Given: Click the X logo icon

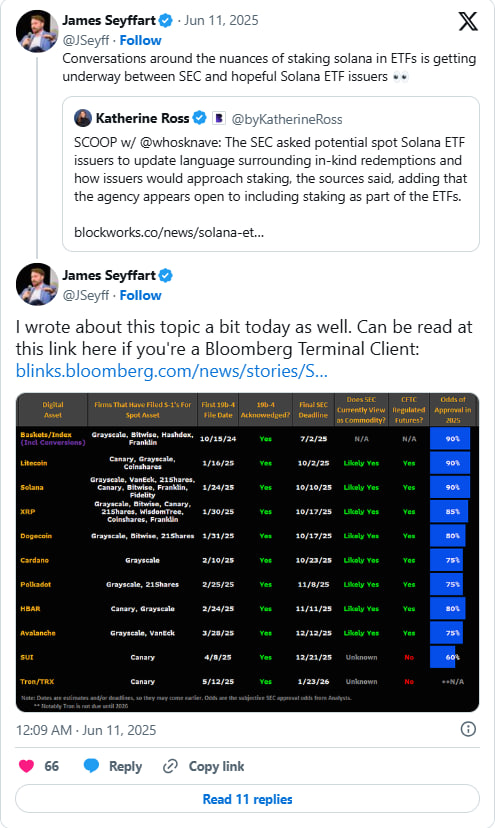Looking at the screenshot, I should point(468,22).
